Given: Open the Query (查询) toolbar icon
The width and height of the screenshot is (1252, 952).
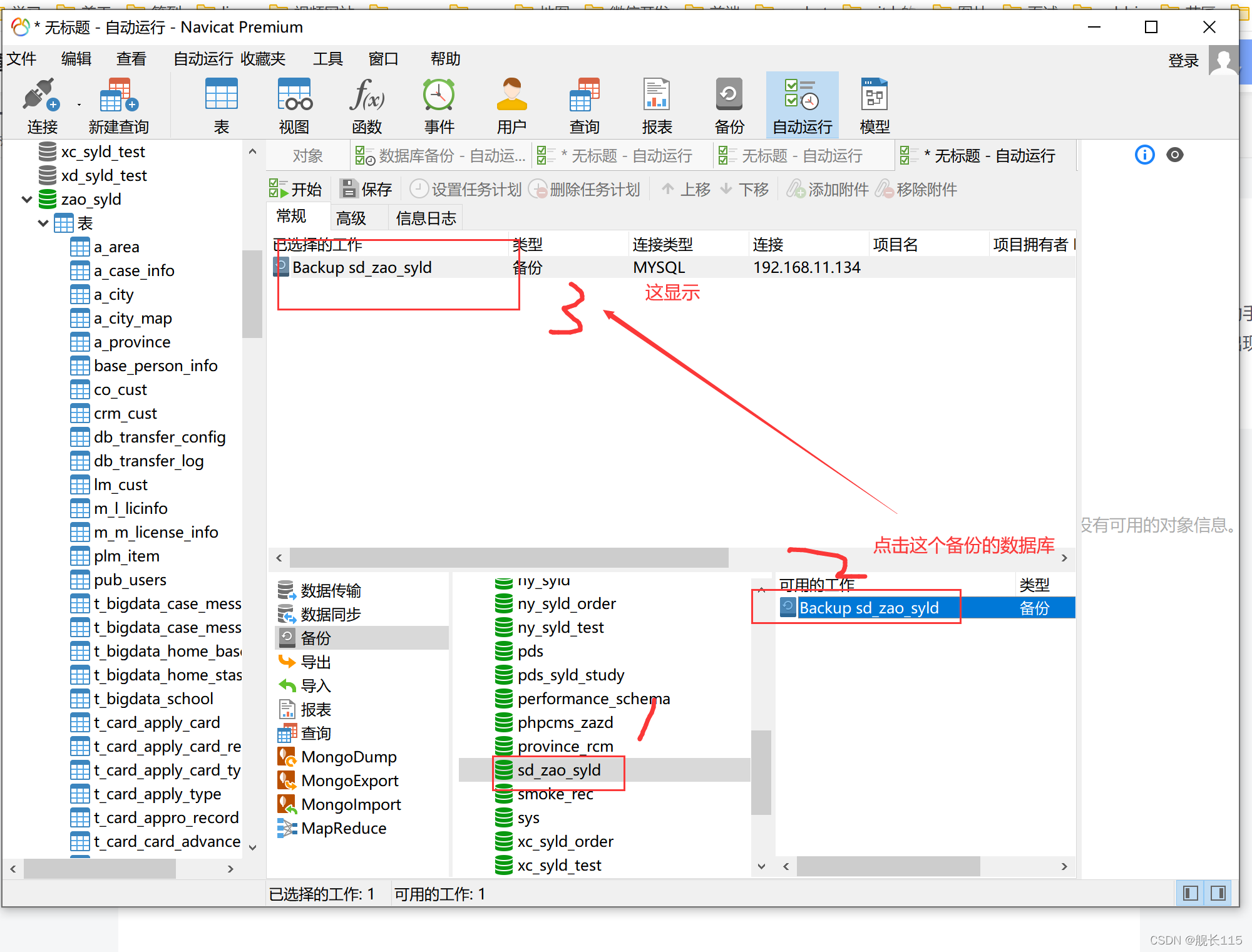Looking at the screenshot, I should 585,106.
